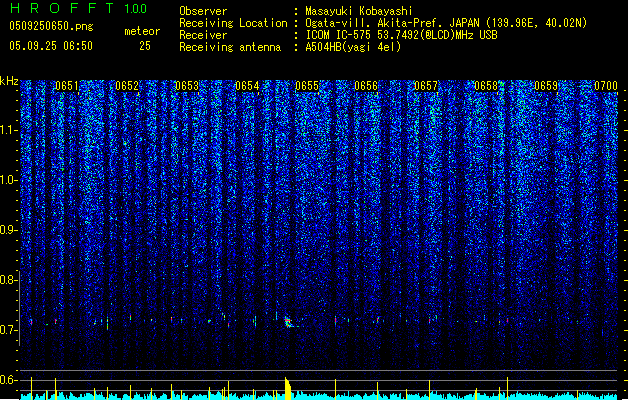
Task: Select the A504HB(yagi 4el) antenna text
Action: point(353,47)
